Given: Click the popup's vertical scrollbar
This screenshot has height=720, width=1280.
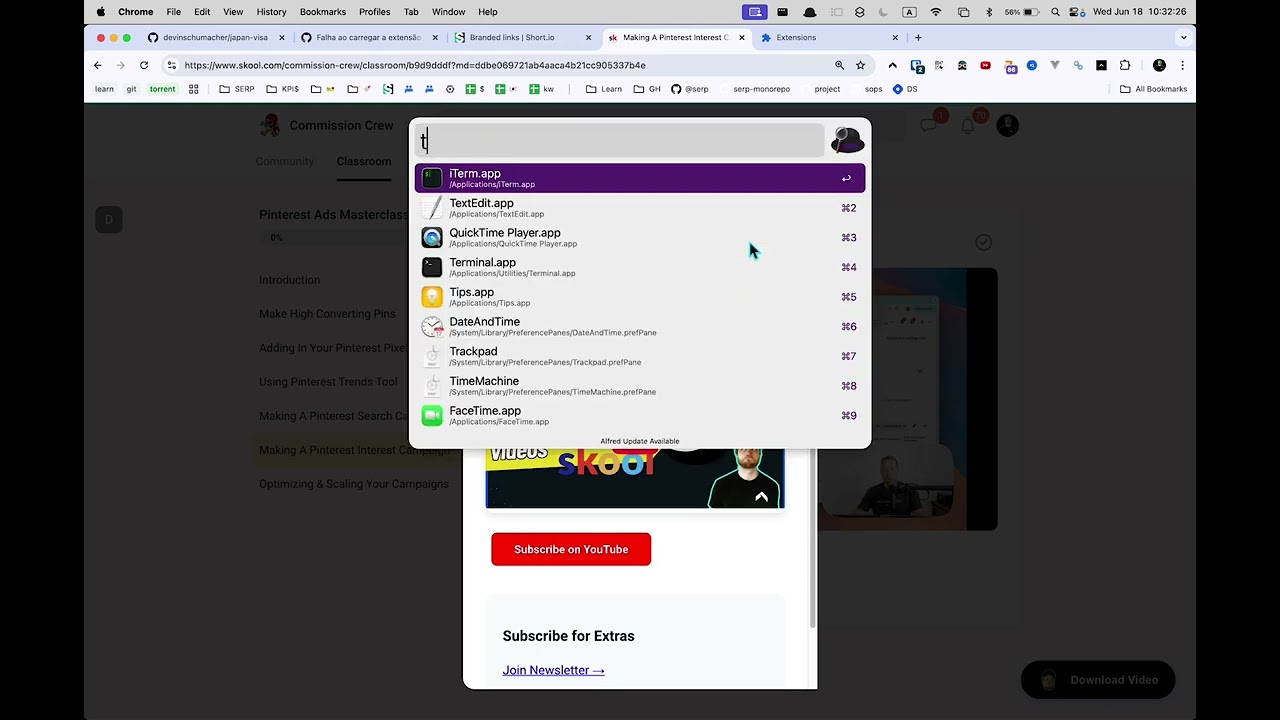Looking at the screenshot, I should coord(813,540).
